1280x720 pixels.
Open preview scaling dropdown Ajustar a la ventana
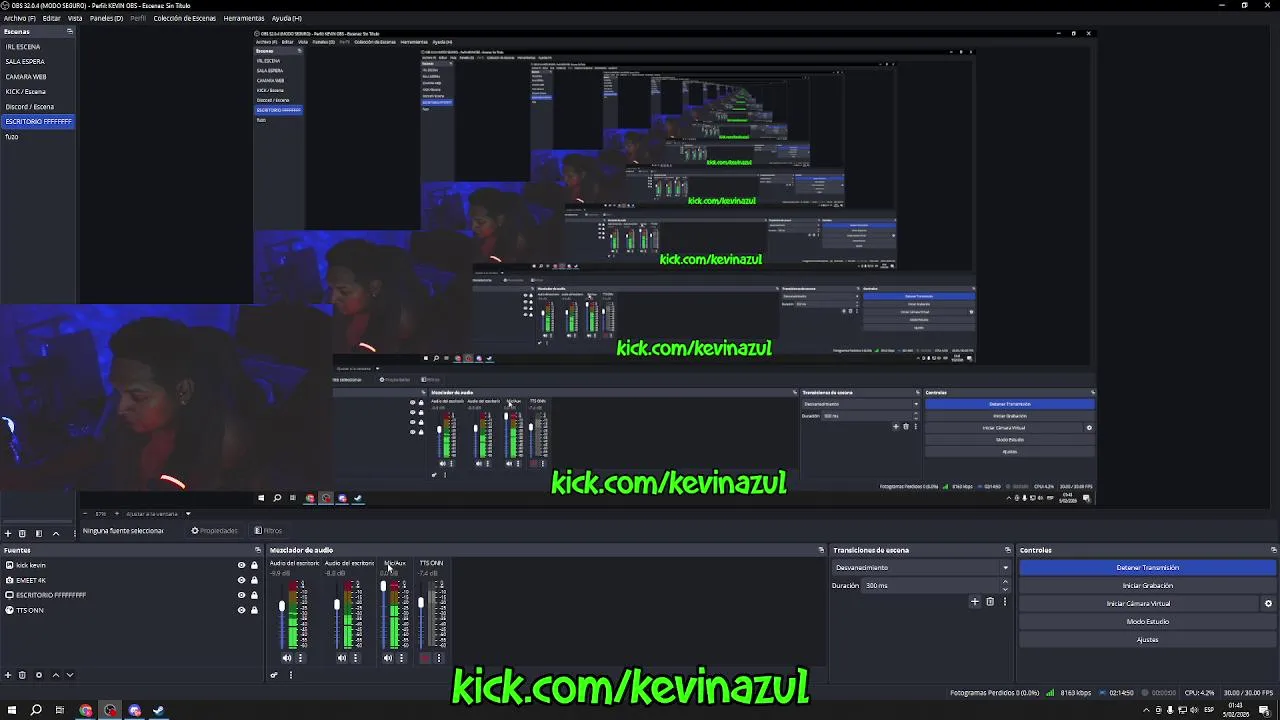pos(158,514)
